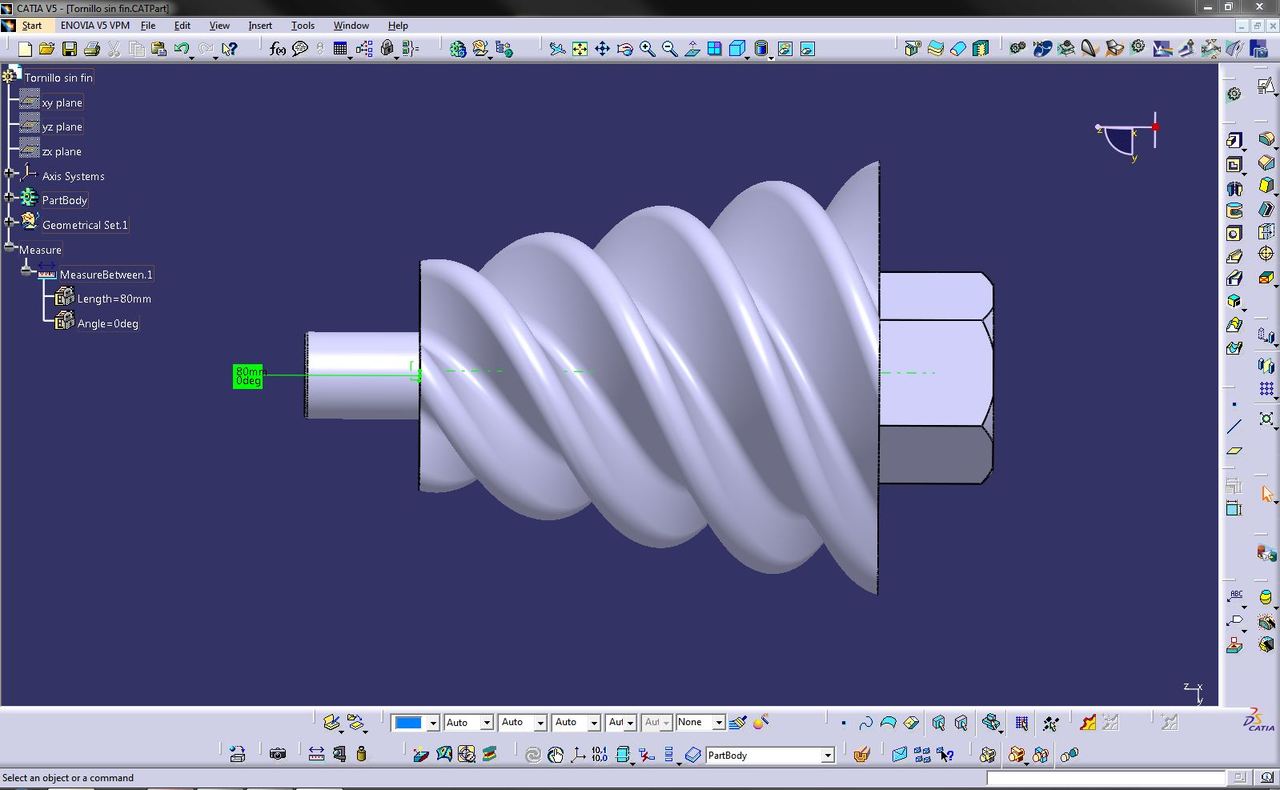Select the xy plane in the tree
Viewport: 1280px width, 790px height.
tap(62, 102)
